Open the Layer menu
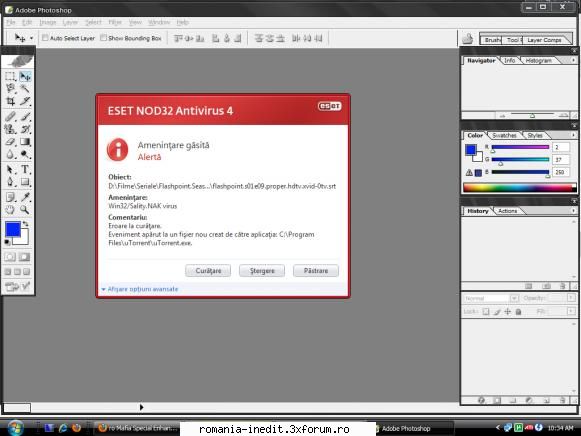The image size is (581, 436). pyautogui.click(x=70, y=23)
